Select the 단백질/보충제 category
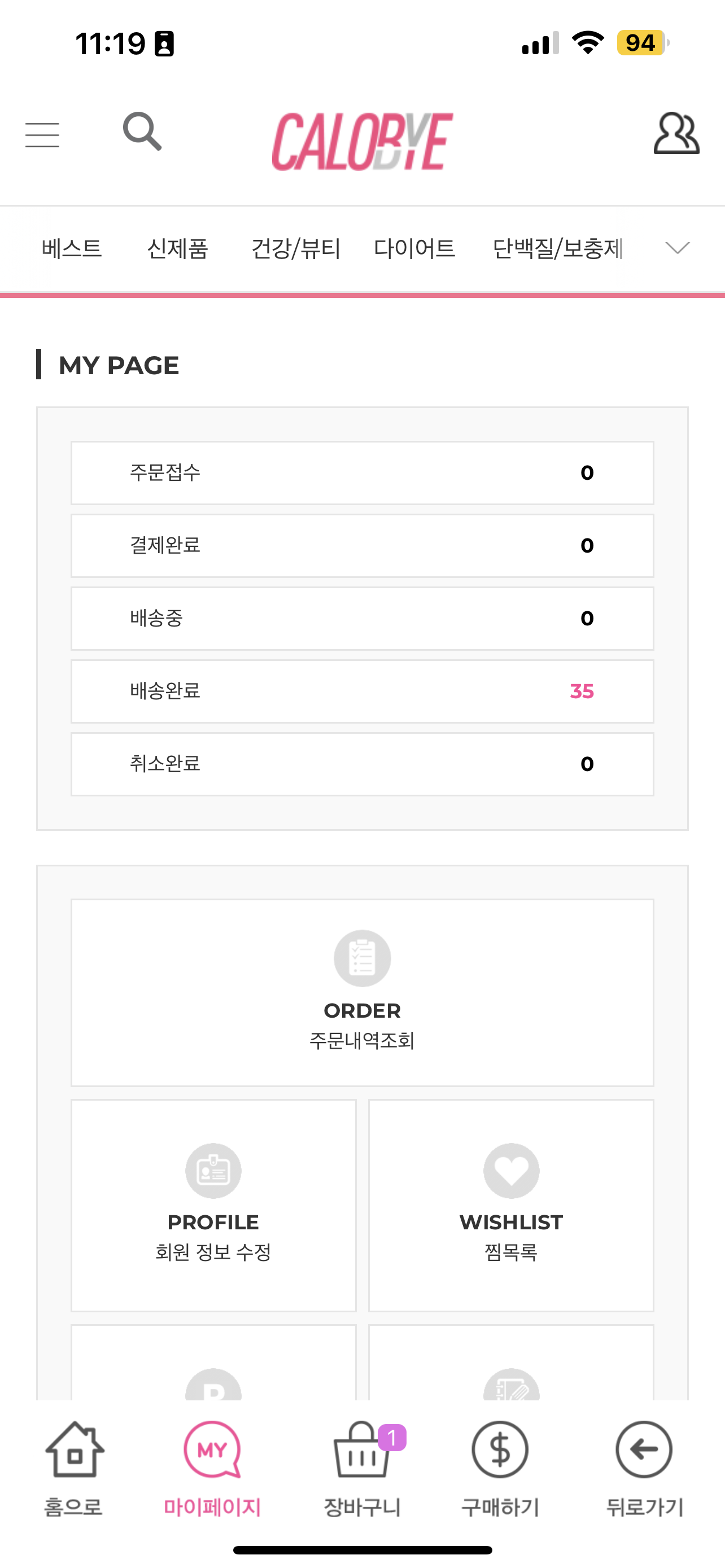The height and width of the screenshot is (1568, 725). (x=558, y=248)
